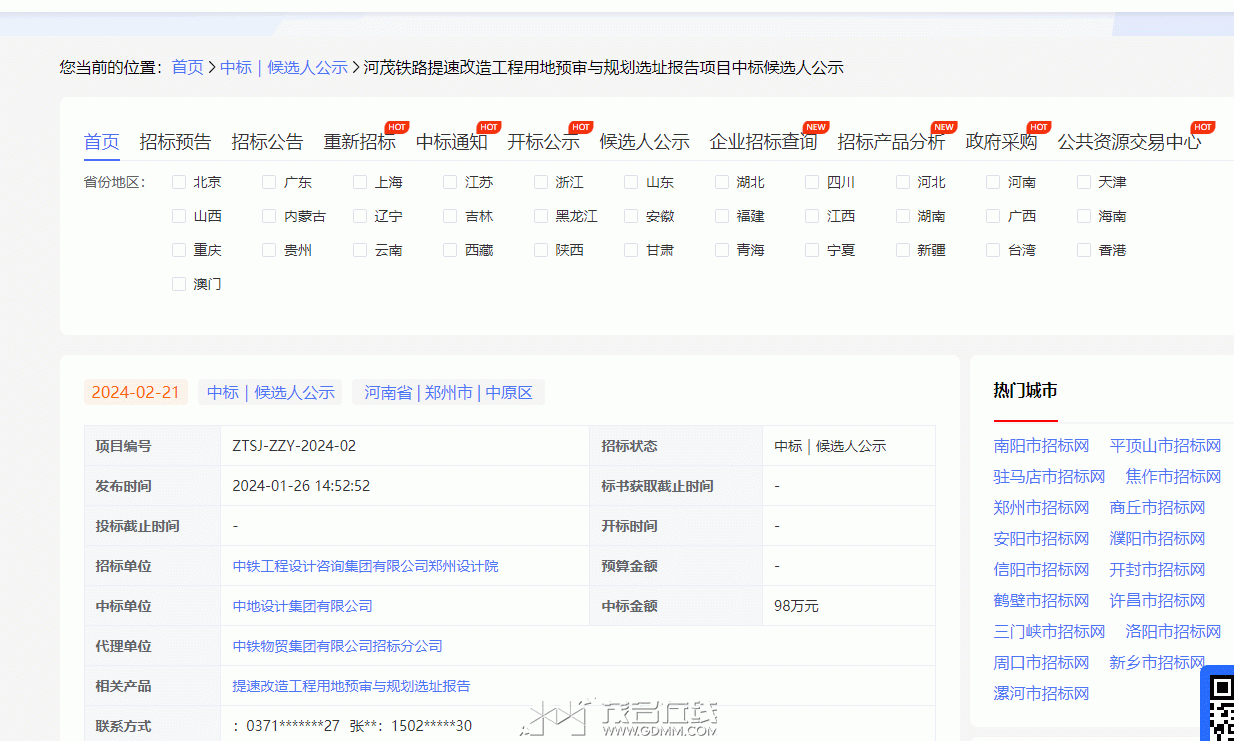Screen dimensions: 1234x741
Task: Open the 中标通知 tab
Action: tap(452, 142)
